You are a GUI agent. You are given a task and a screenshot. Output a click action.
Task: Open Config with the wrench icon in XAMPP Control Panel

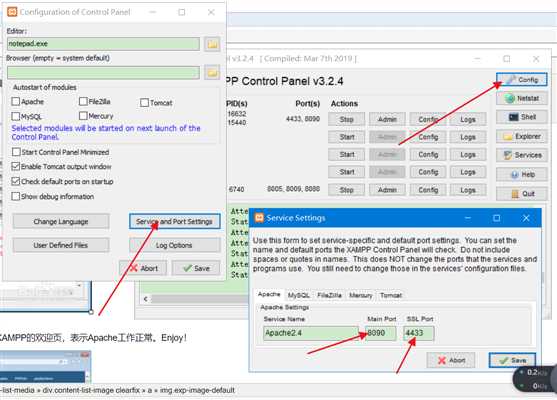pos(521,80)
